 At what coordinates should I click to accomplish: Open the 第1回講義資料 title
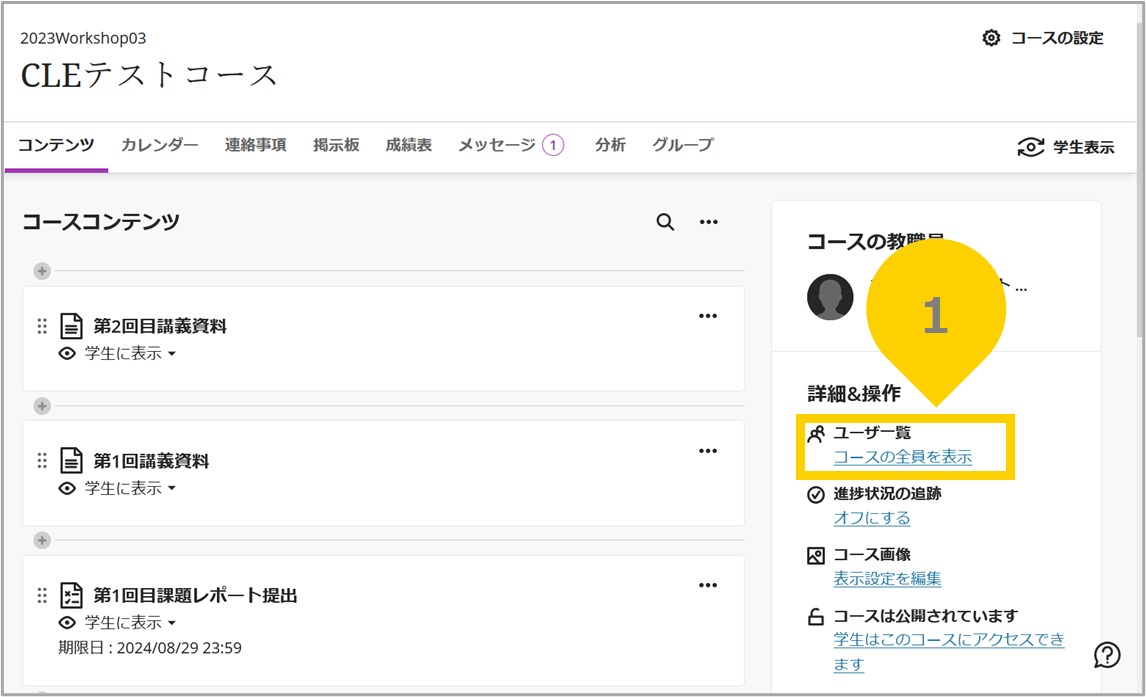151,461
